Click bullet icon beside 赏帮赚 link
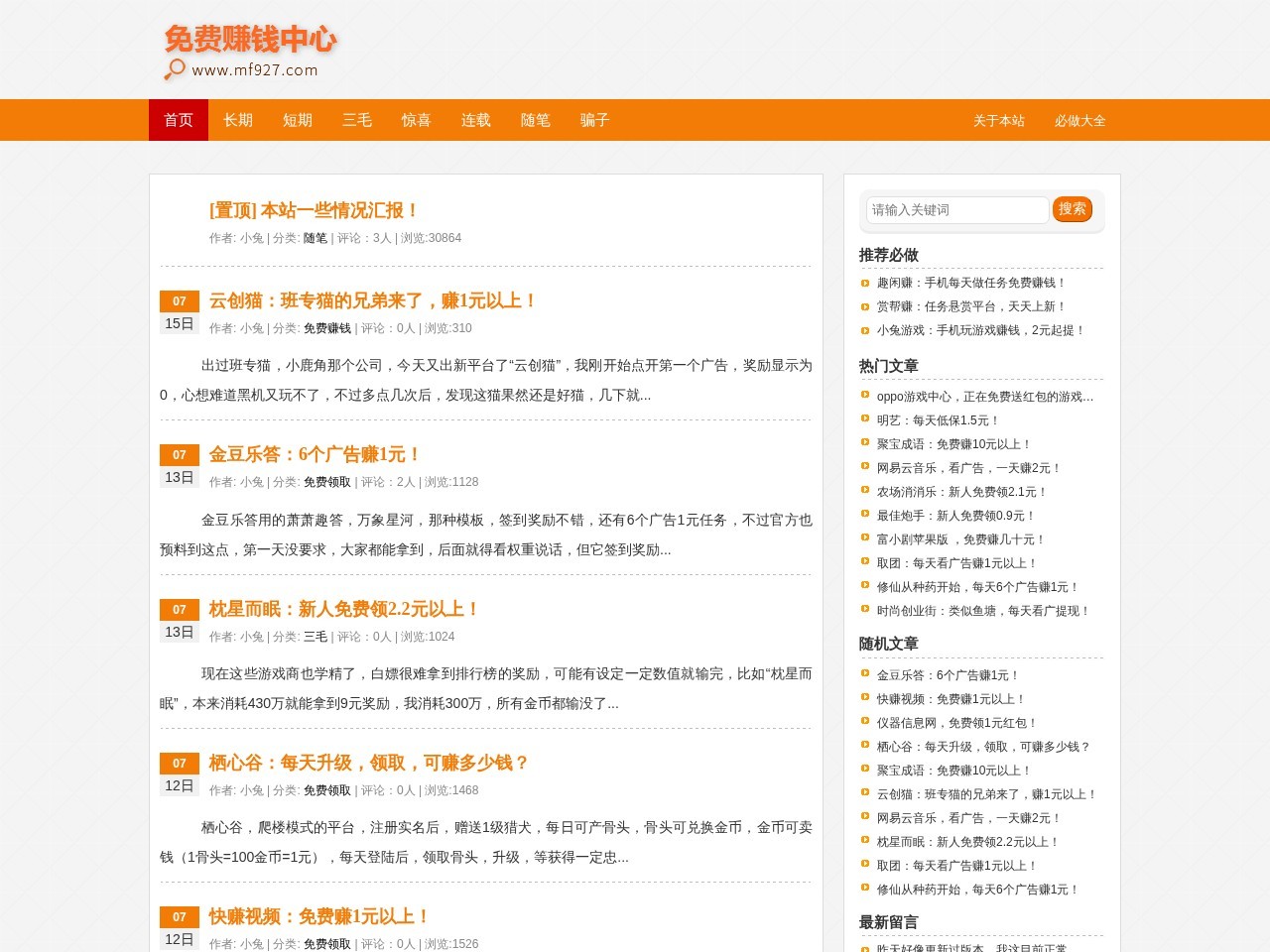The width and height of the screenshot is (1270, 952). [x=865, y=306]
